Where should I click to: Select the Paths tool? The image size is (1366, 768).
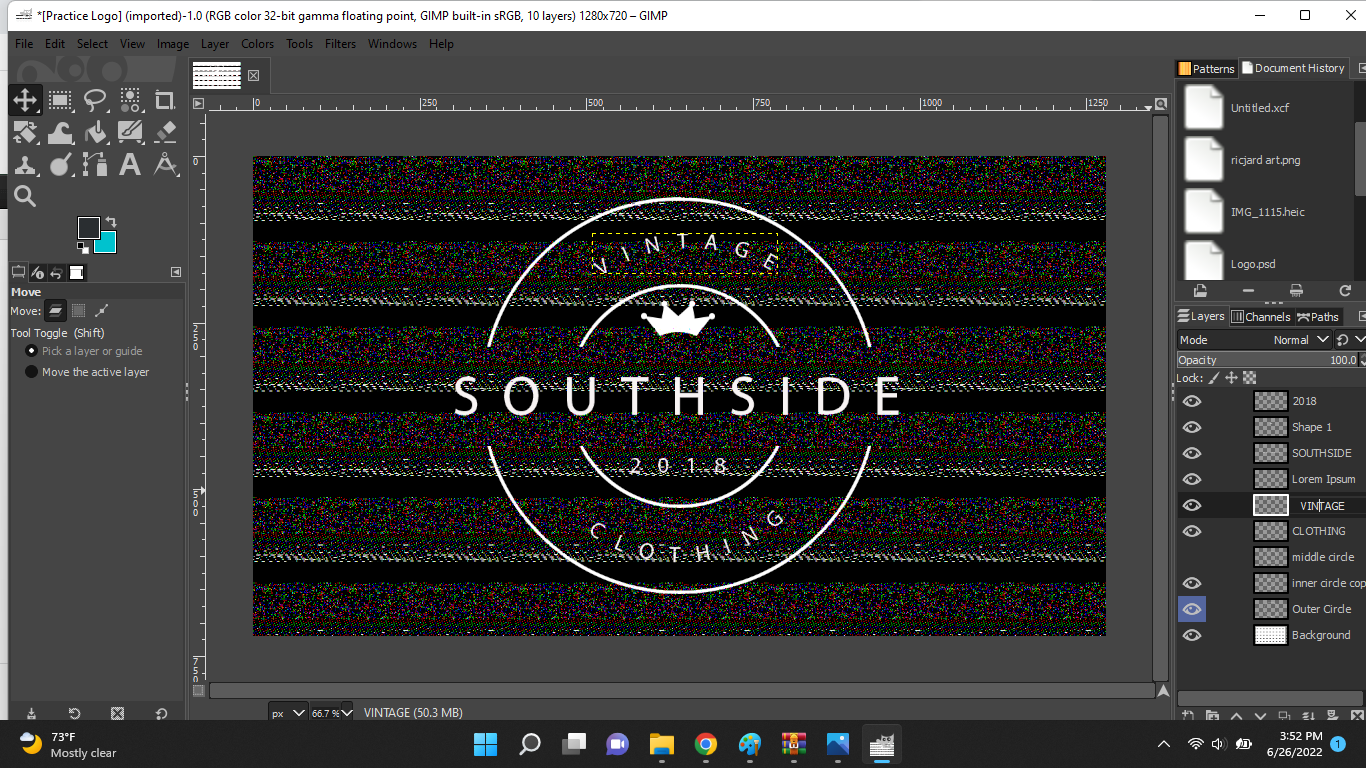[95, 165]
